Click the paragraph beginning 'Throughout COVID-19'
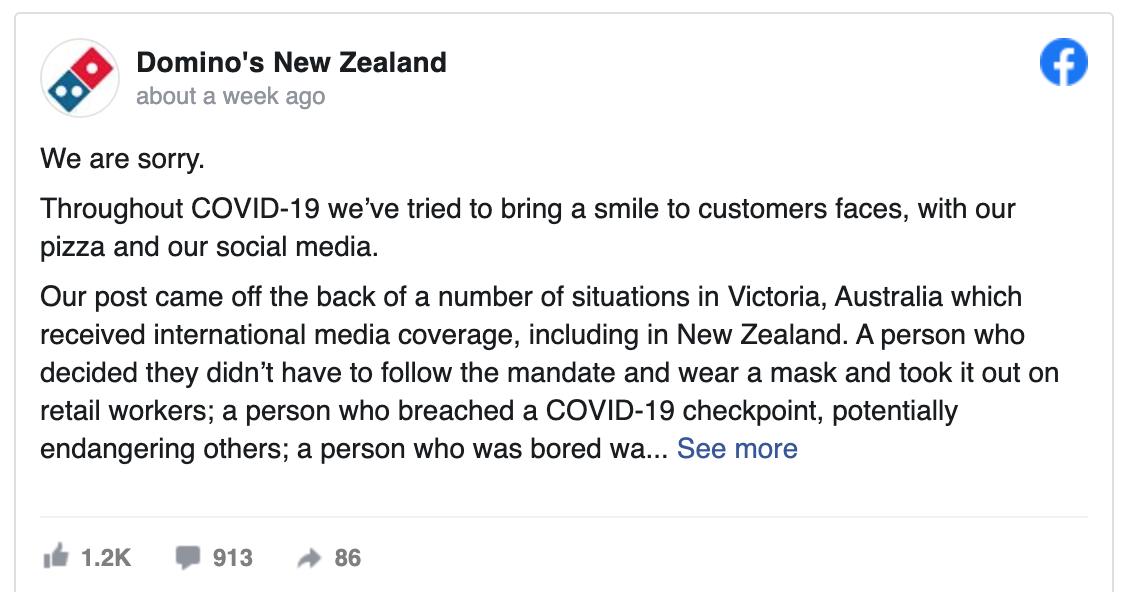Screen dimensions: 1136x592 pos(527,228)
